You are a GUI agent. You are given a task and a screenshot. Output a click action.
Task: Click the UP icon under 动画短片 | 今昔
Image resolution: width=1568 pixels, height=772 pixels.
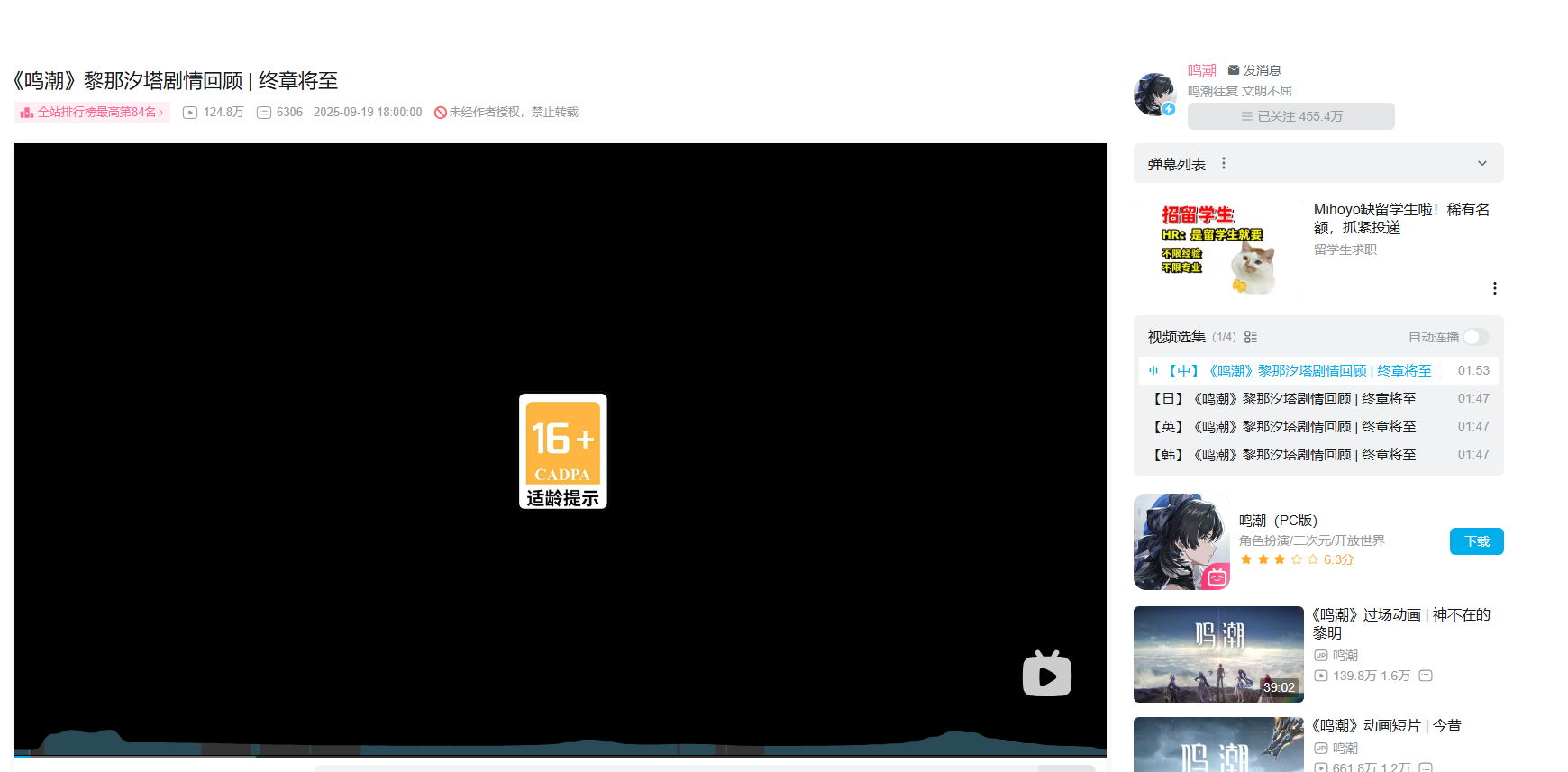click(x=1321, y=749)
